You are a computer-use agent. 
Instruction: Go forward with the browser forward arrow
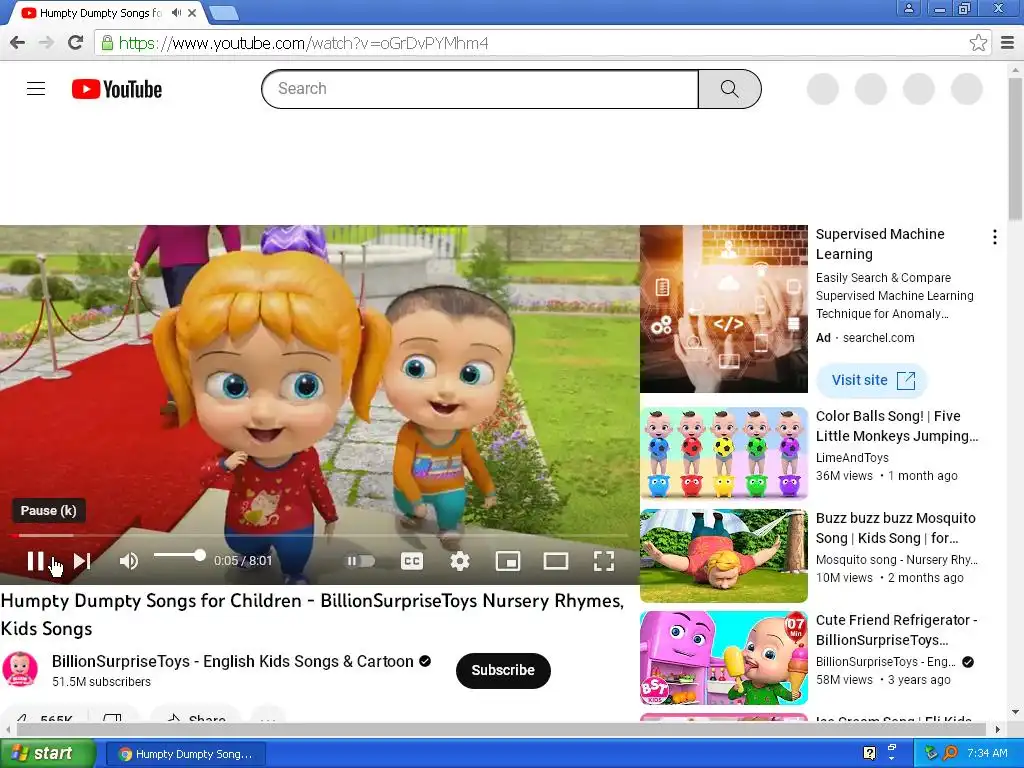[x=46, y=43]
